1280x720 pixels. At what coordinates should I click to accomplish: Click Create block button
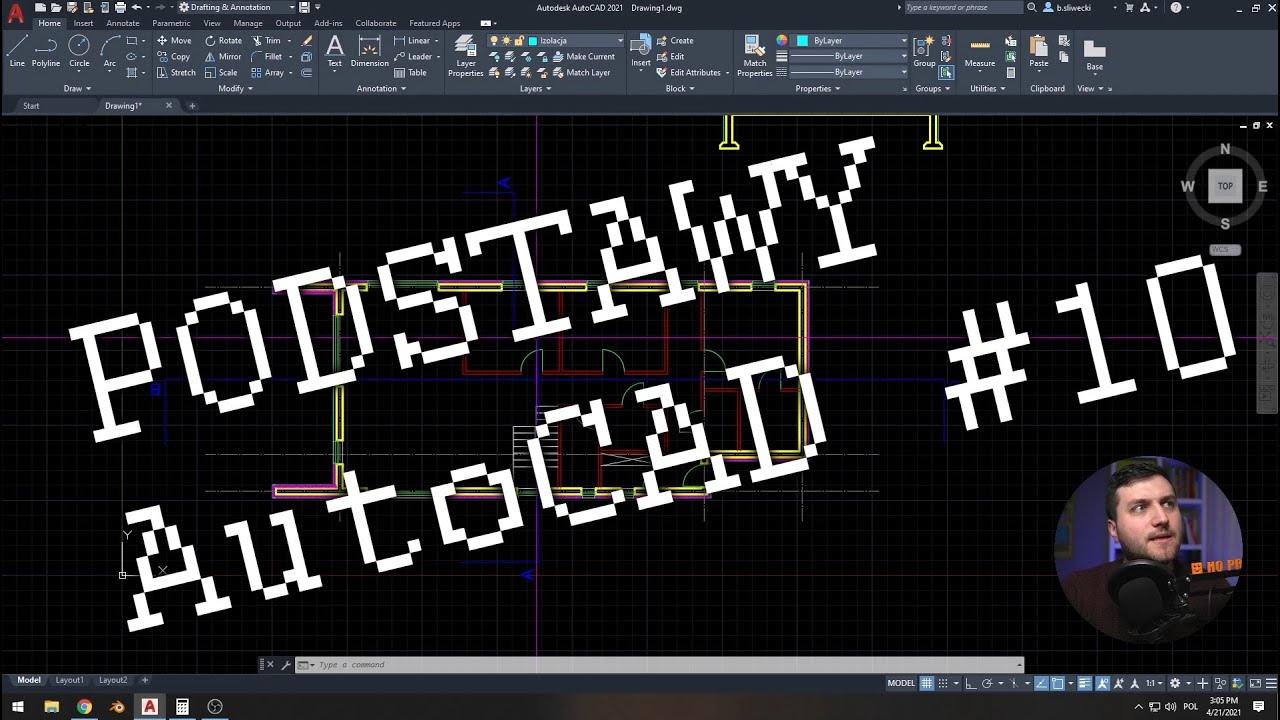675,41
